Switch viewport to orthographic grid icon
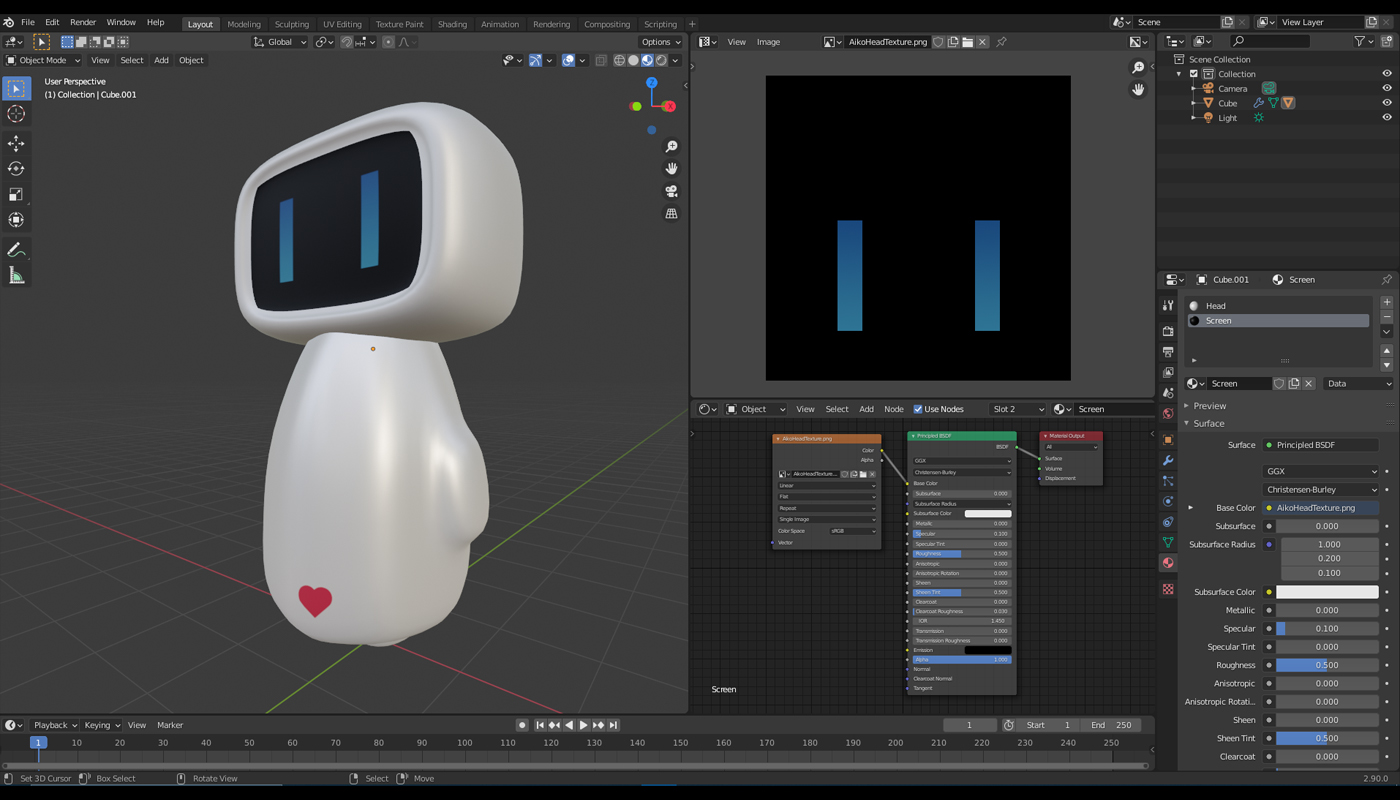The width and height of the screenshot is (1400, 800). coord(671,213)
